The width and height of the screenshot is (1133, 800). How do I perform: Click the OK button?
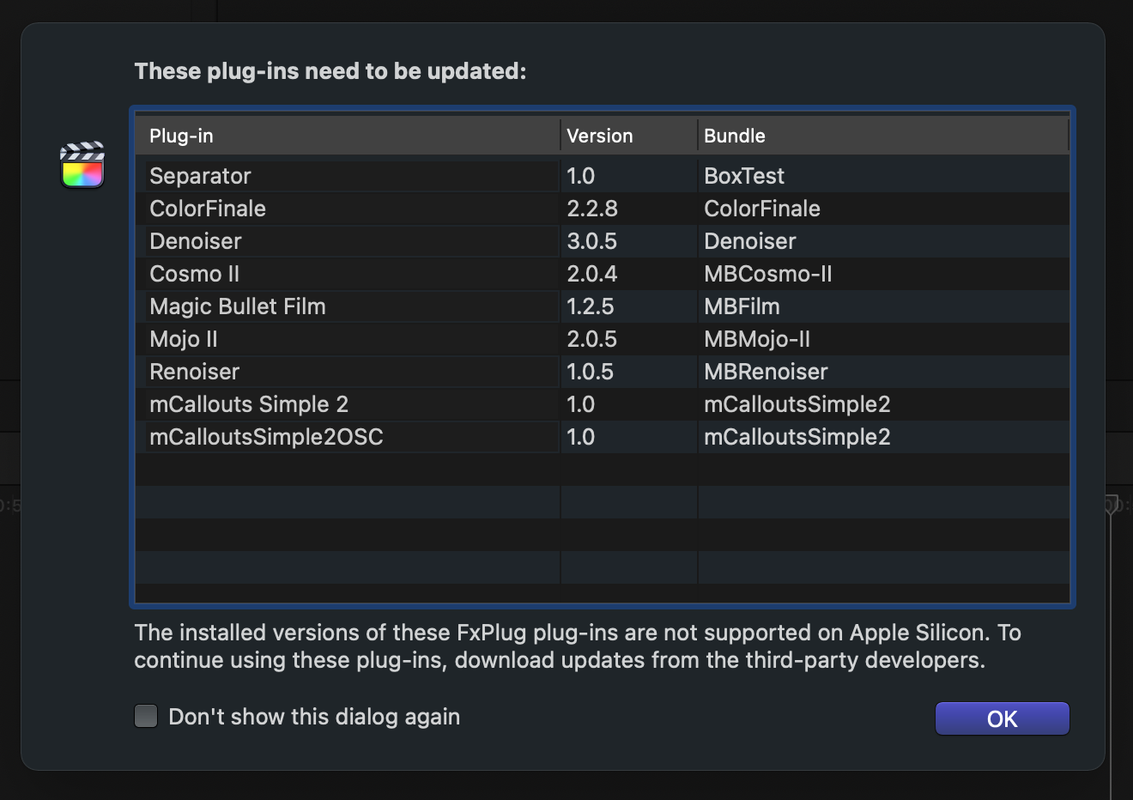pos(1002,718)
